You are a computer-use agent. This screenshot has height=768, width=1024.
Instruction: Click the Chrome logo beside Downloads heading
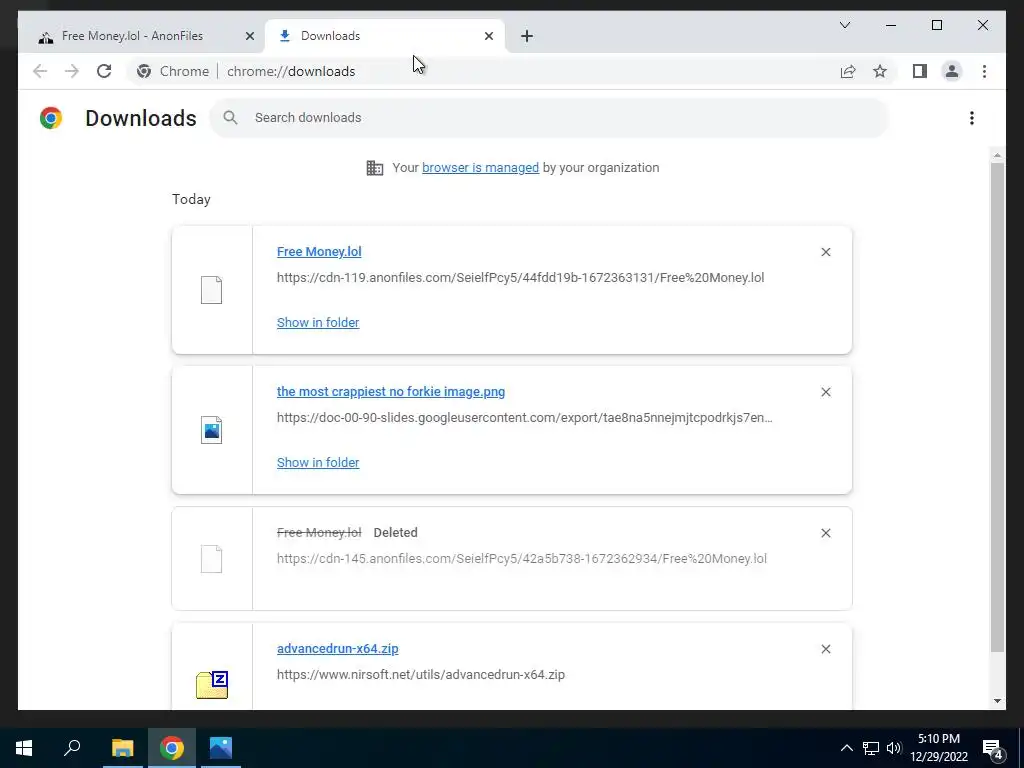click(x=51, y=118)
